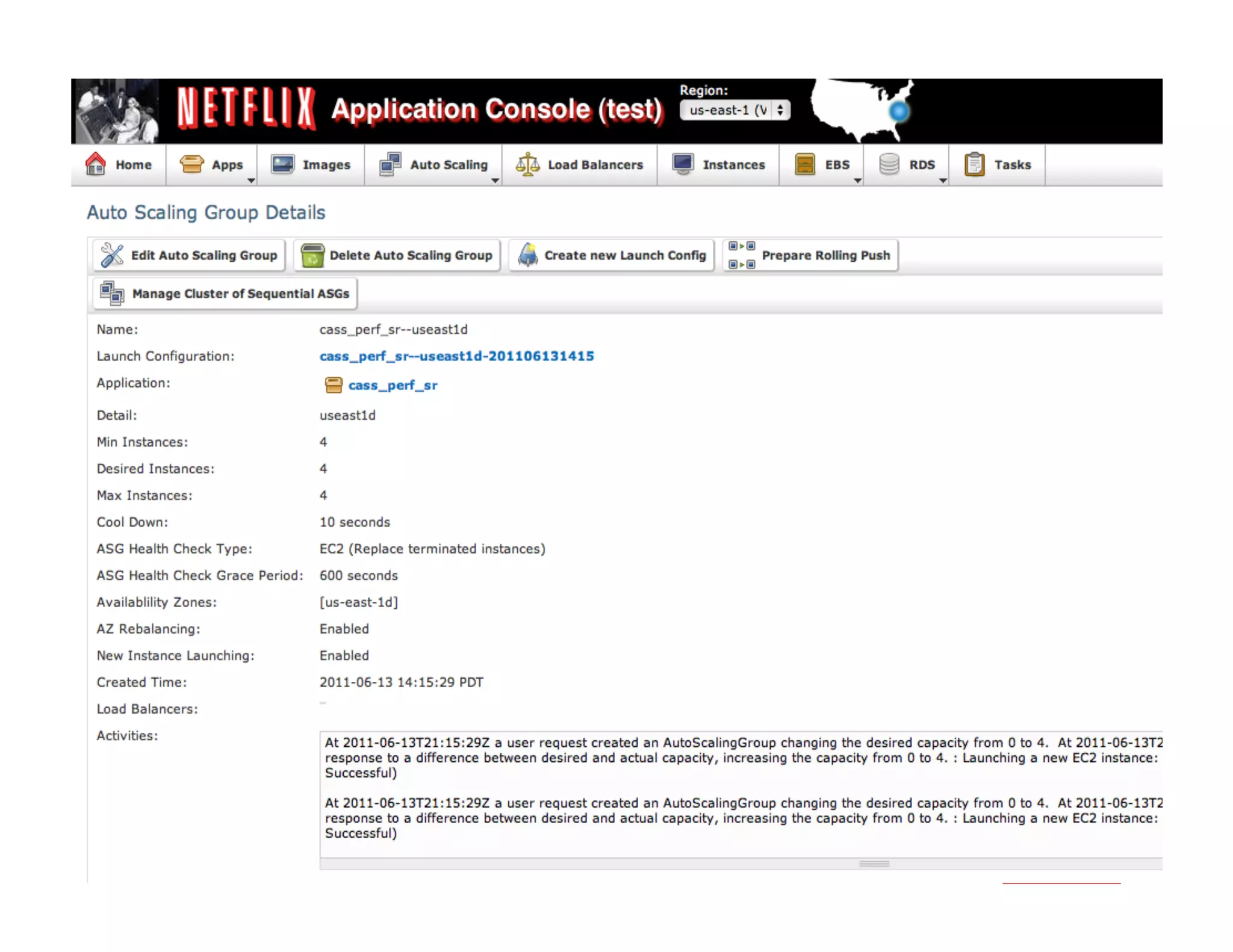1233x952 pixels.
Task: Click the Load Balancers scales icon
Action: click(527, 164)
